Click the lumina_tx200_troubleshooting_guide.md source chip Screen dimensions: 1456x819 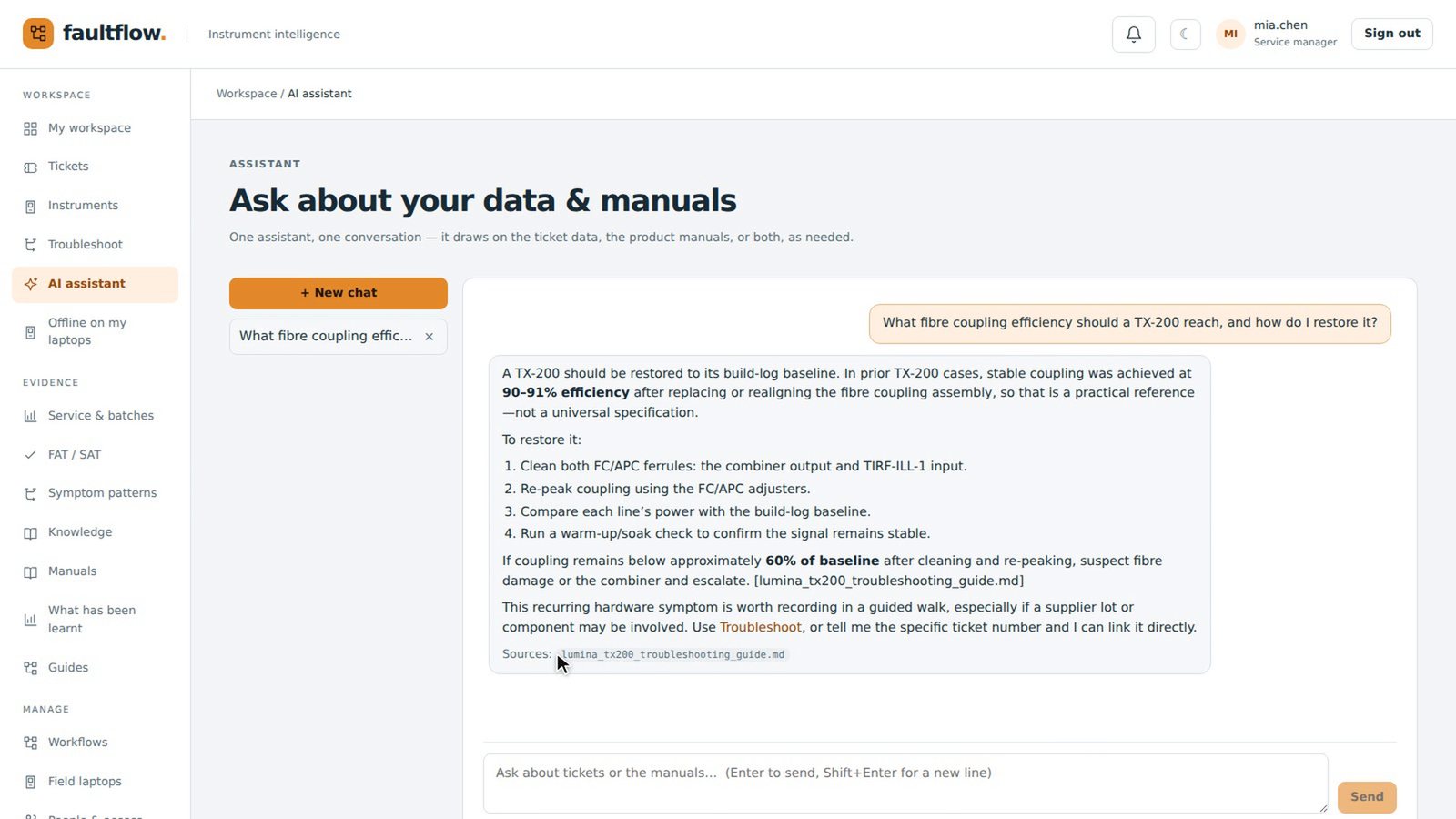coord(672,654)
